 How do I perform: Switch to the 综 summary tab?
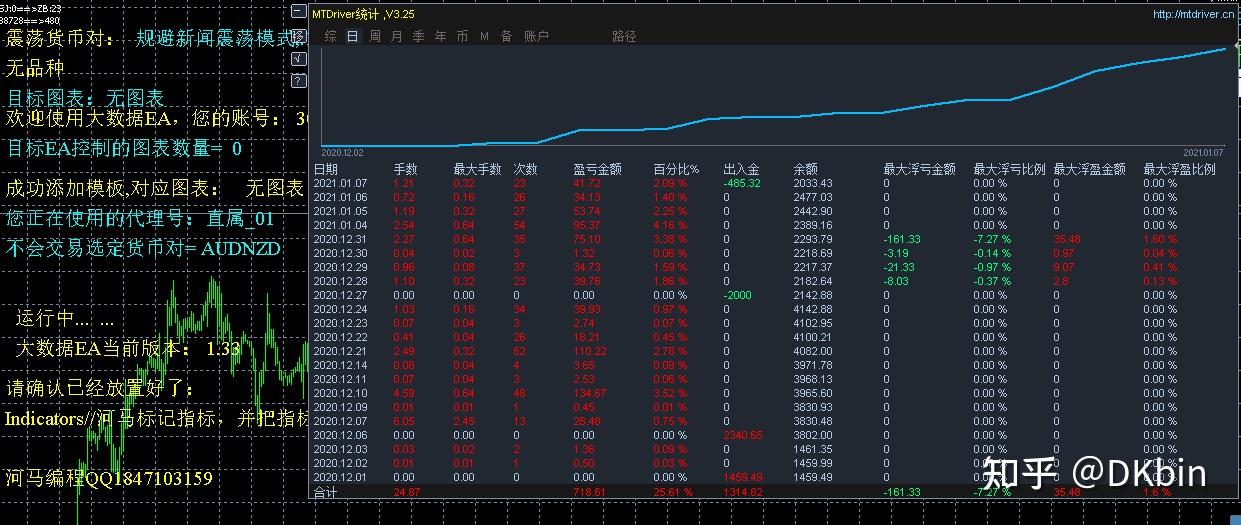click(x=331, y=36)
